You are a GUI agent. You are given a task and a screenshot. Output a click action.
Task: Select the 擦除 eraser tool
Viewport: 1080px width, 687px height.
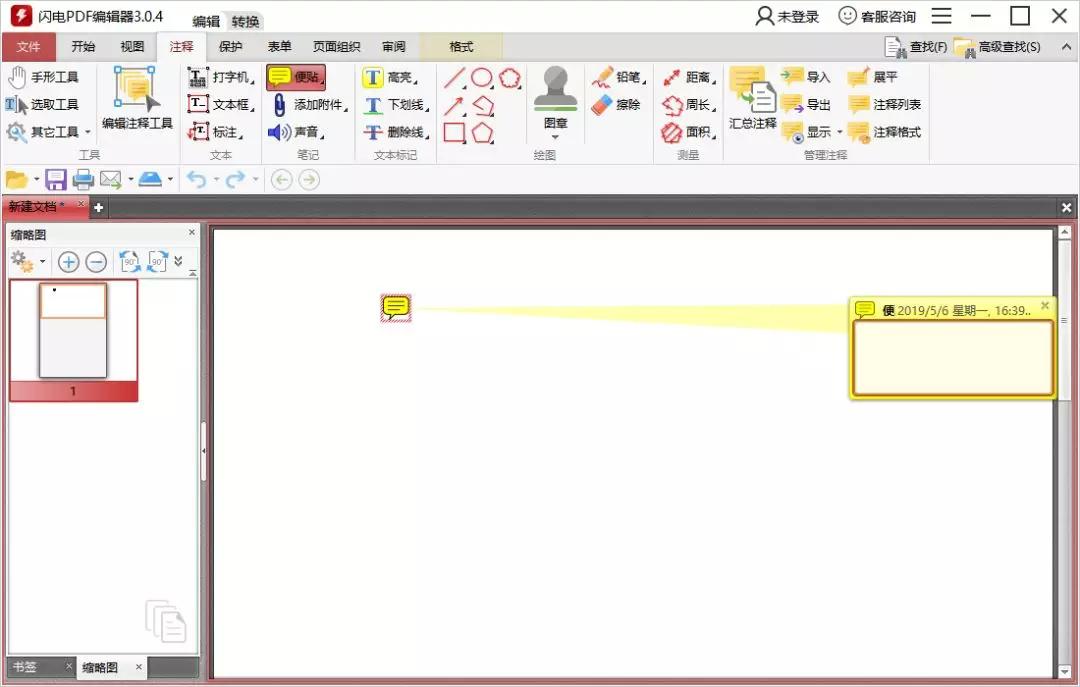616,105
